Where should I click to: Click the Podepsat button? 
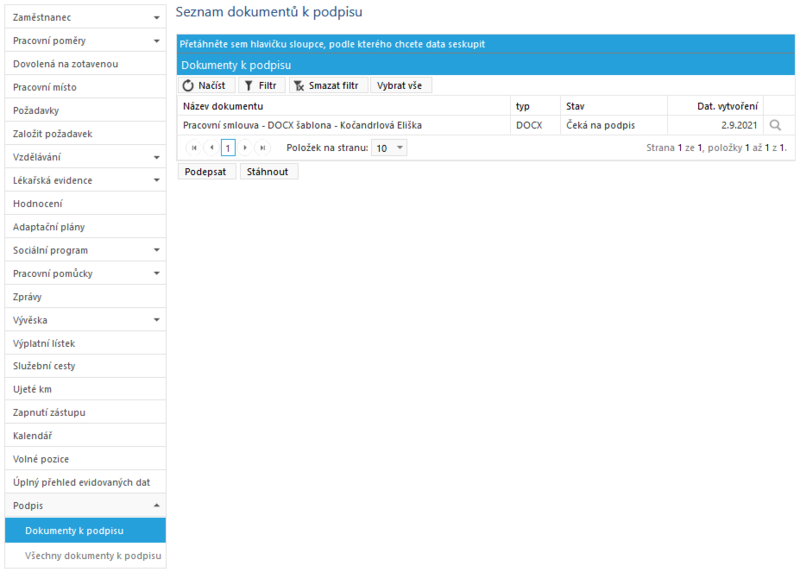pyautogui.click(x=206, y=172)
